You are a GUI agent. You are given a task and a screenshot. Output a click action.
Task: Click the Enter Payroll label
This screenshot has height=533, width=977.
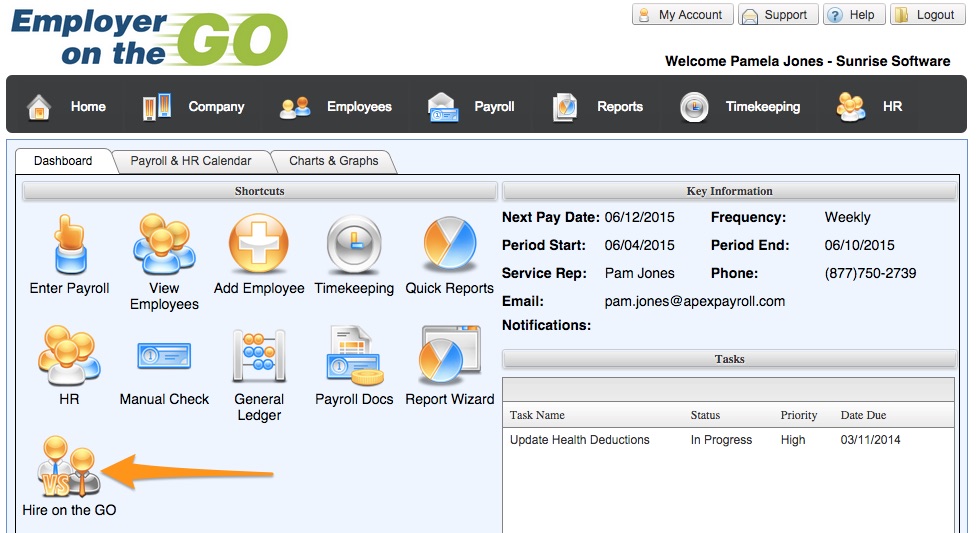click(x=69, y=288)
